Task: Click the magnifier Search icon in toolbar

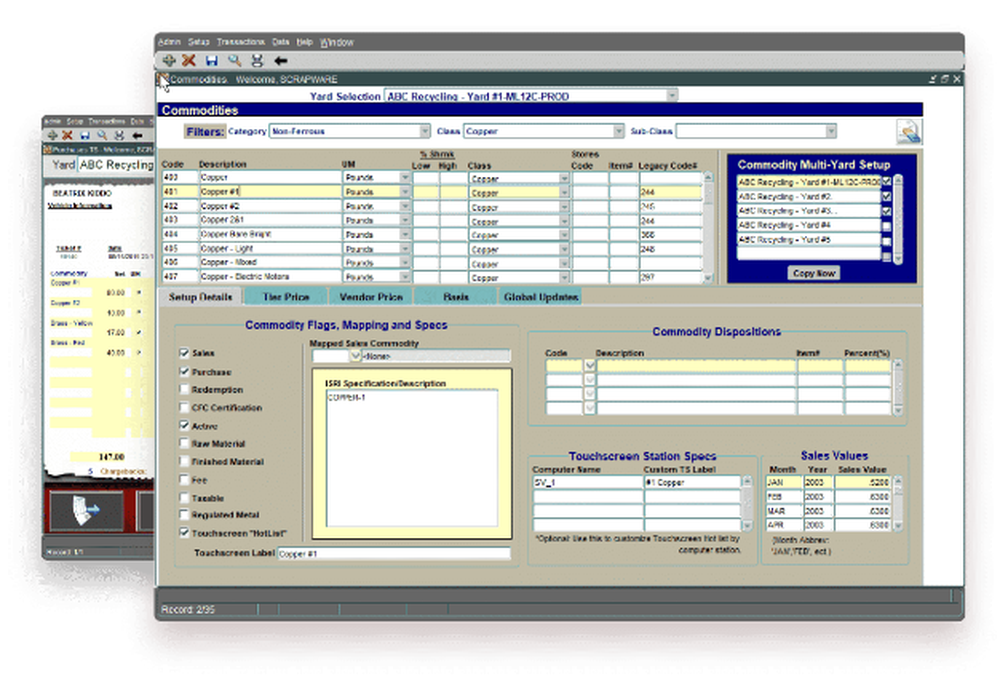Action: (x=235, y=61)
